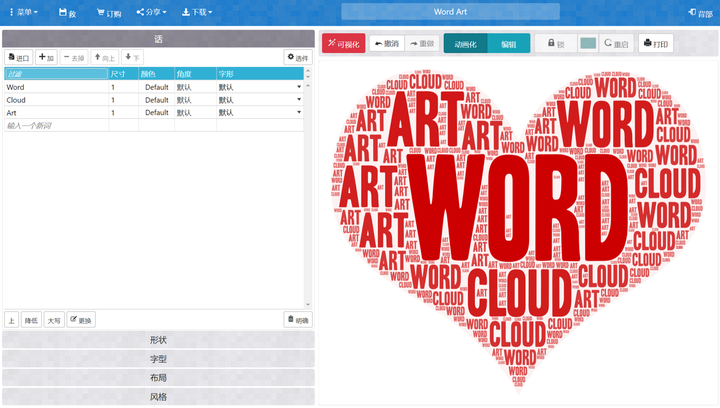Viewport: 720px width, 408px height.
Task: Click the Undo (撤消) arrow button
Action: [x=387, y=44]
